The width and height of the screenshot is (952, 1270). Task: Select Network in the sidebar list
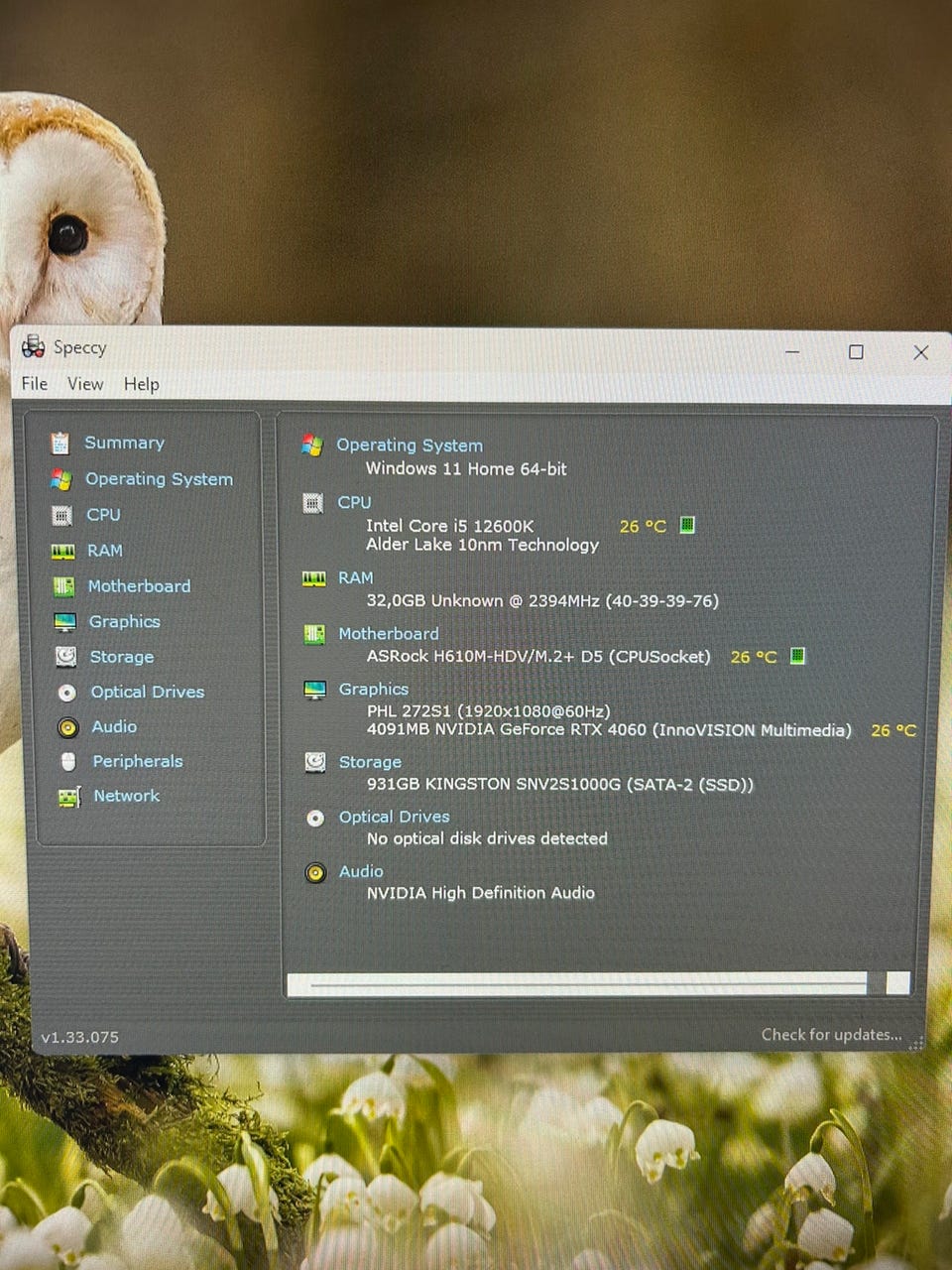pos(126,797)
